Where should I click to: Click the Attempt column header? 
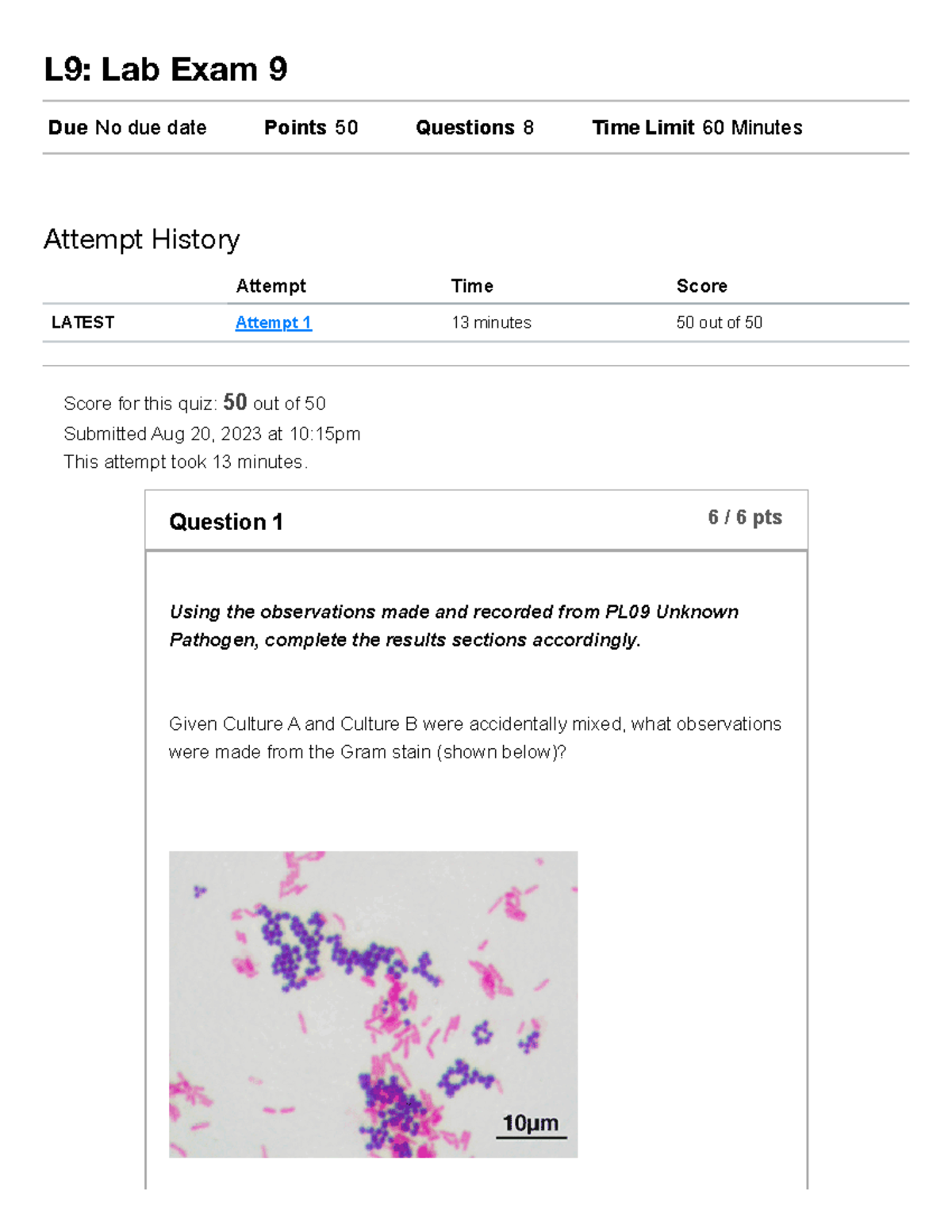[271, 286]
